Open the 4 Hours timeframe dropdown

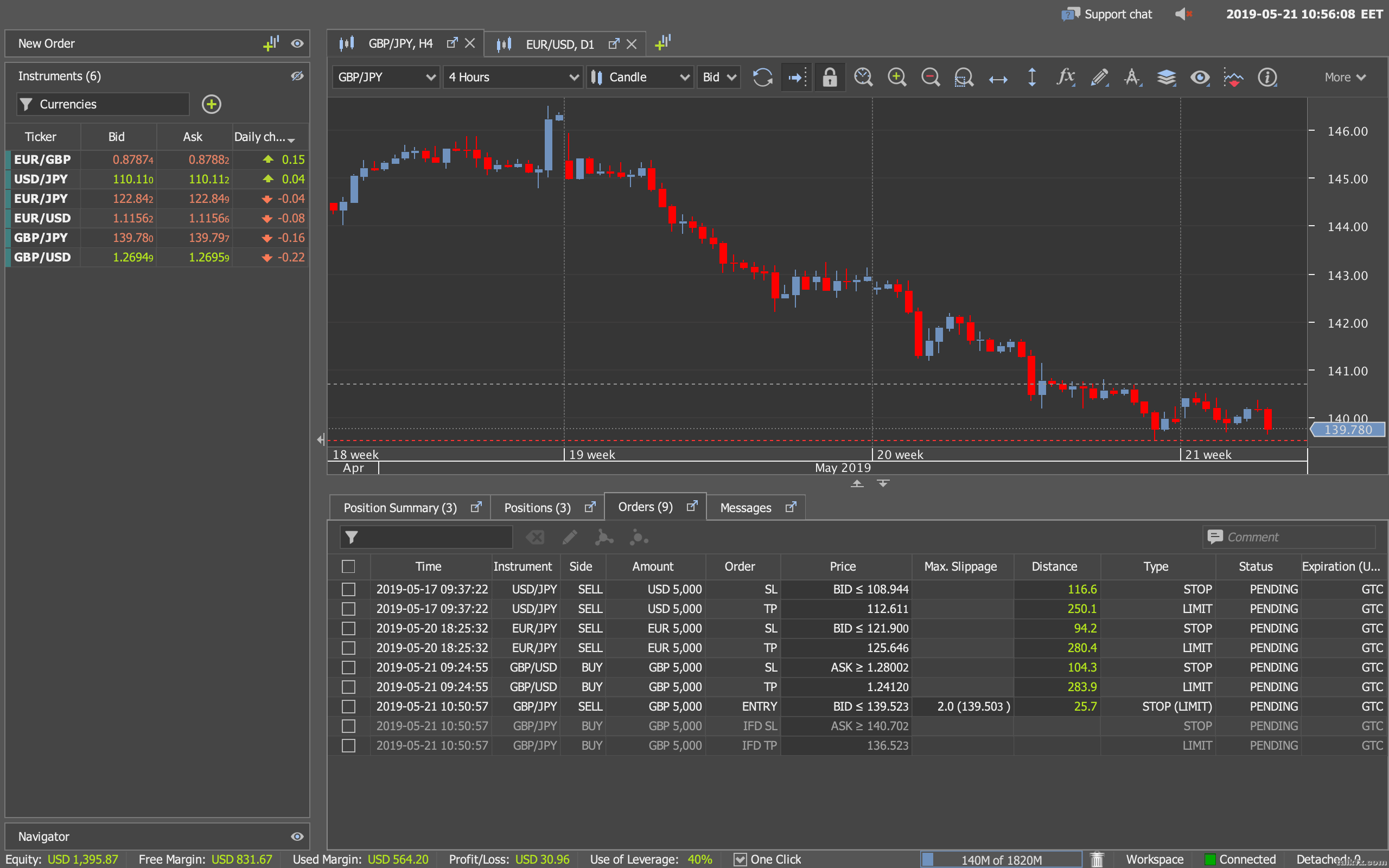[513, 77]
